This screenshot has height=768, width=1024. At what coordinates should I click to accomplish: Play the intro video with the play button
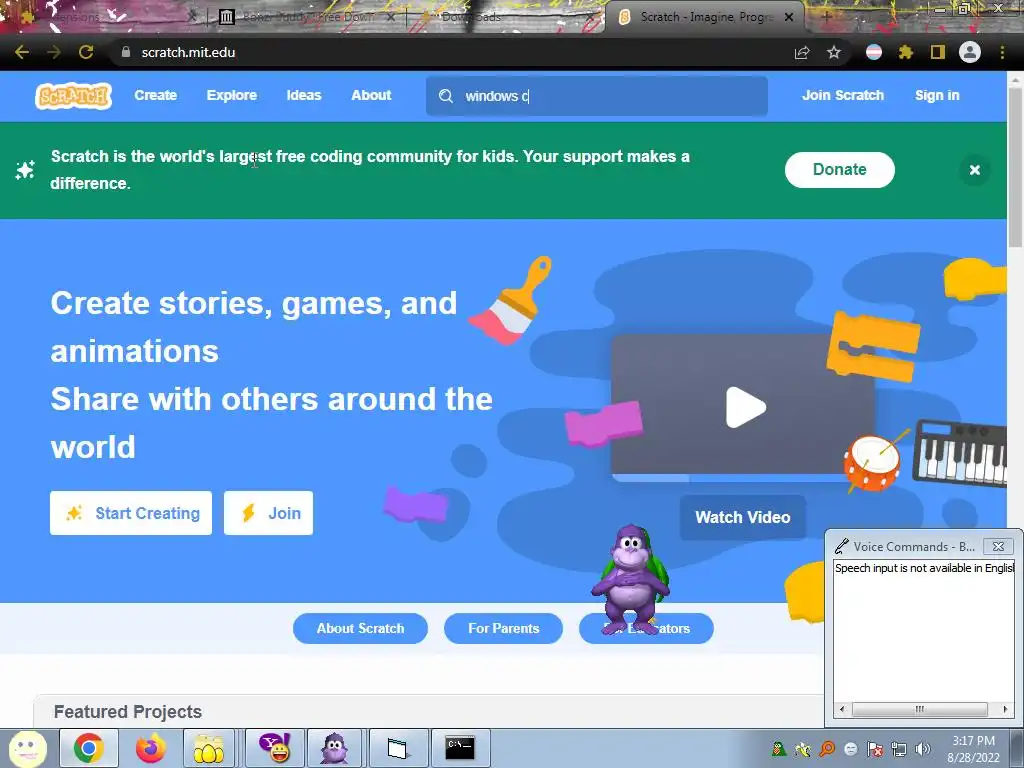pyautogui.click(x=745, y=408)
